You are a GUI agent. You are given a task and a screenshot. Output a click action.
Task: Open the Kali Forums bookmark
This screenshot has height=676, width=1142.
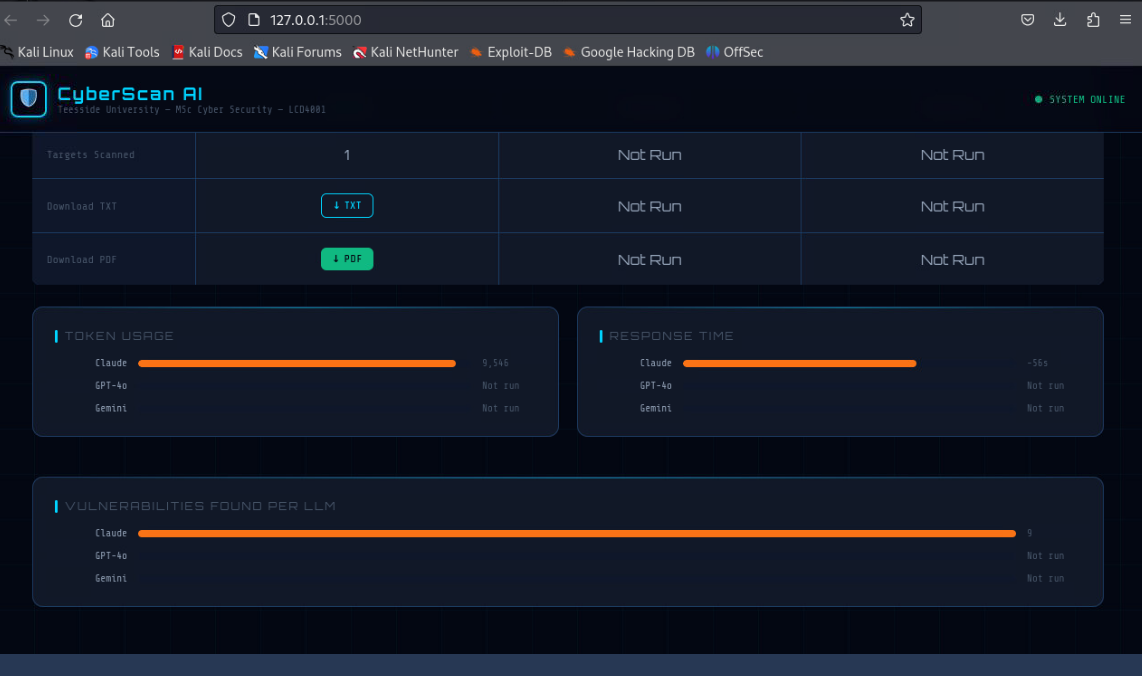[298, 52]
